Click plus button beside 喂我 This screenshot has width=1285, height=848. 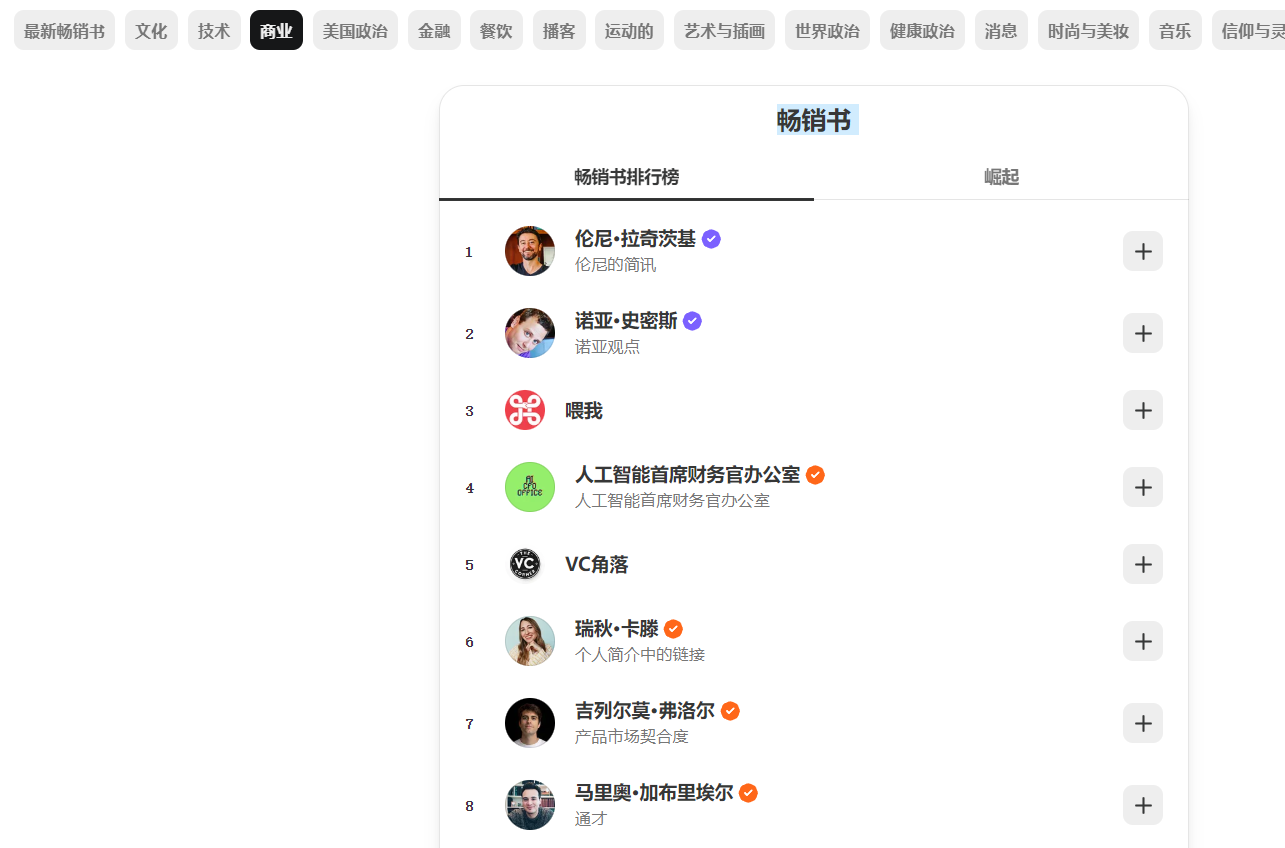(x=1143, y=410)
